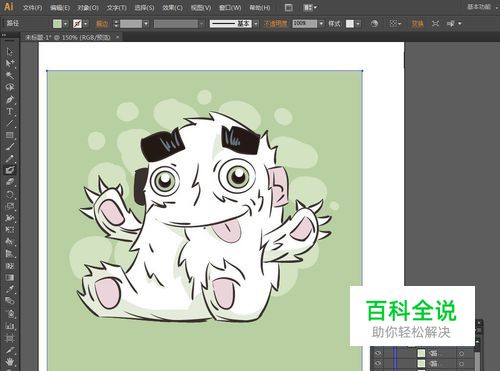Expand the graphic style dropdown arrow
The height and width of the screenshot is (371, 500).
click(358, 24)
